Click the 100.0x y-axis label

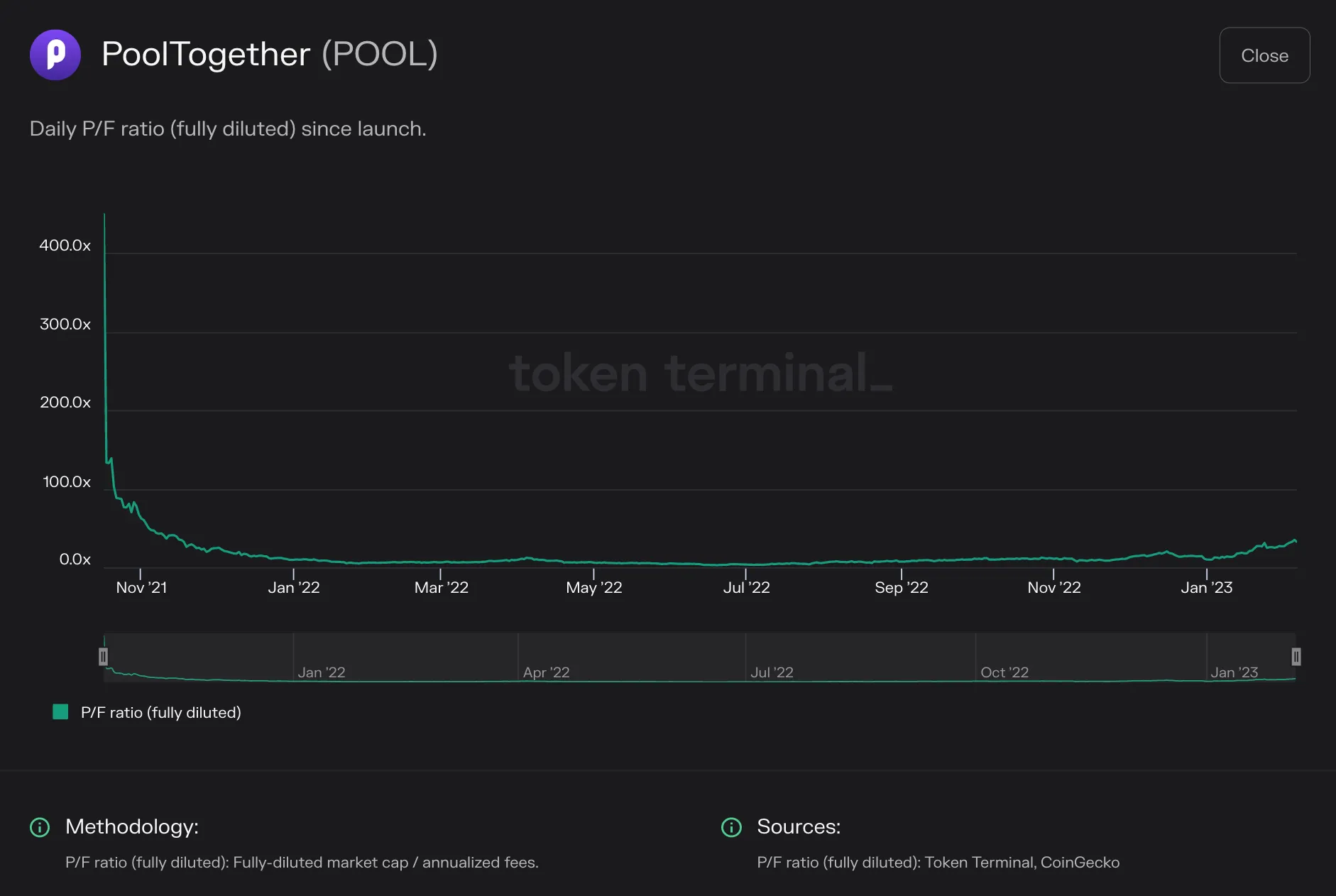pos(67,482)
